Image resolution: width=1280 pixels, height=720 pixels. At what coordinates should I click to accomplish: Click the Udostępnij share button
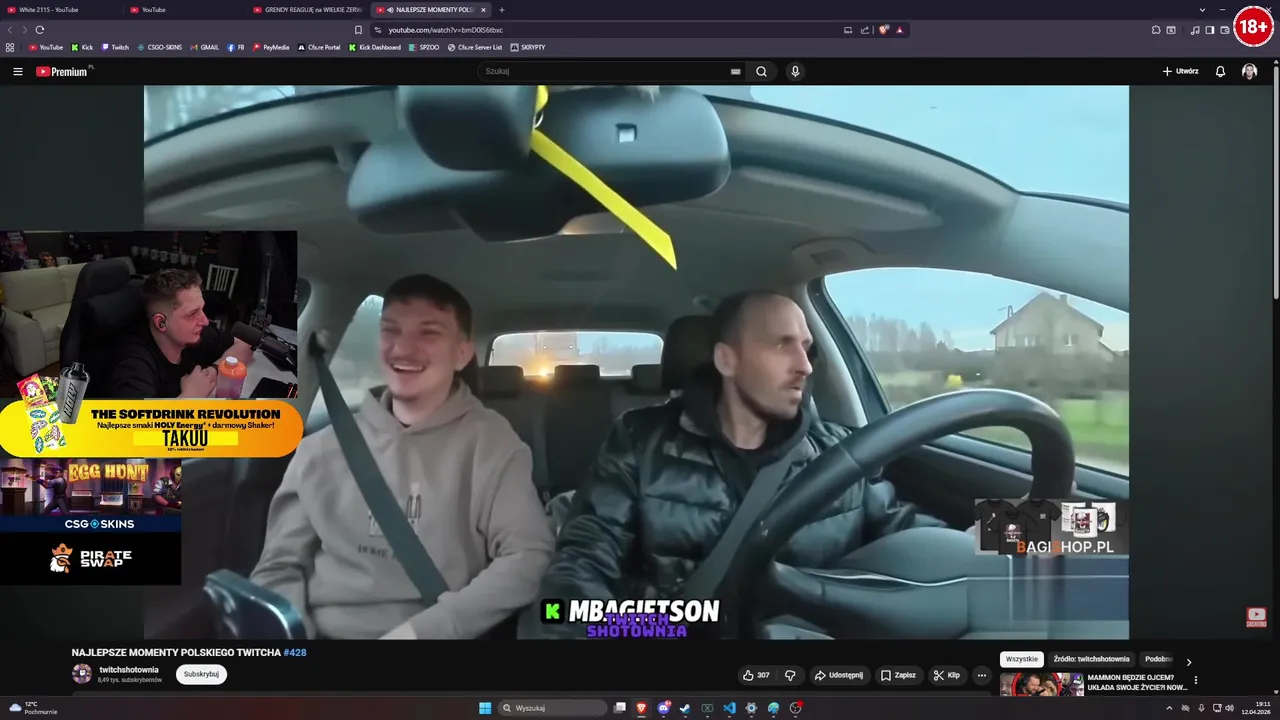point(838,675)
